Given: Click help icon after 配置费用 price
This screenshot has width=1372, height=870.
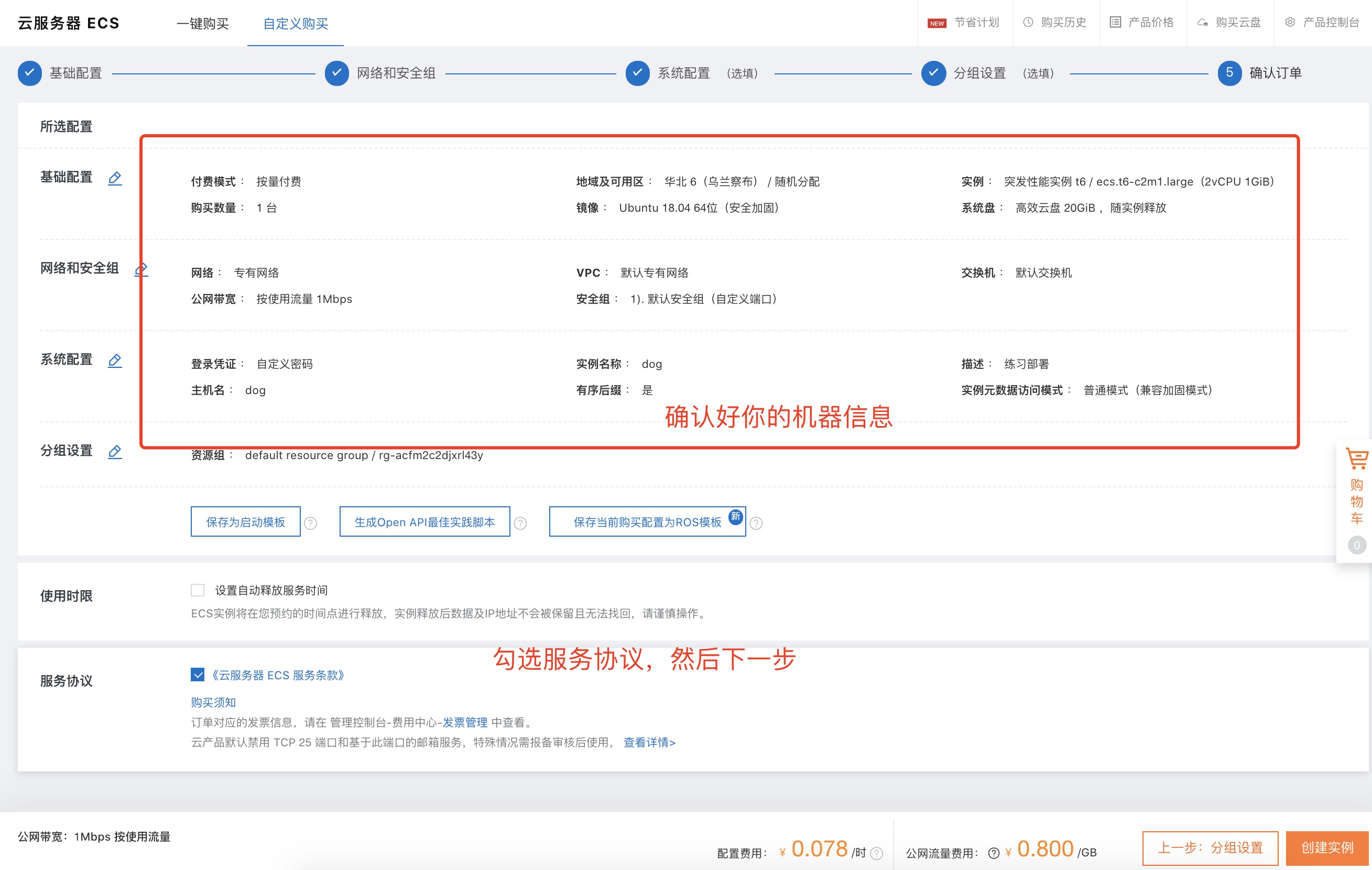Looking at the screenshot, I should (x=877, y=853).
